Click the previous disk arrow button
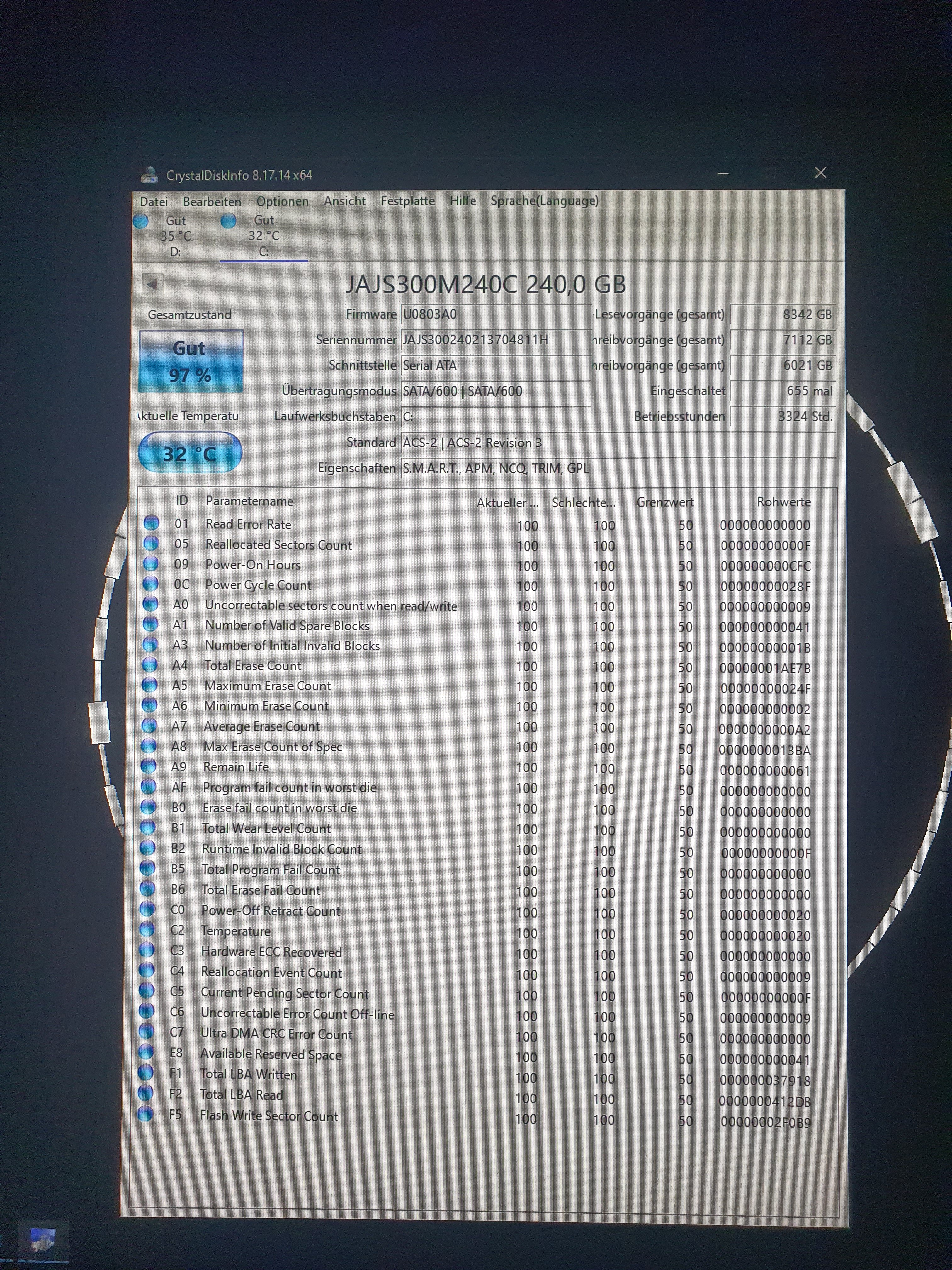The height and width of the screenshot is (1270, 952). tap(153, 283)
